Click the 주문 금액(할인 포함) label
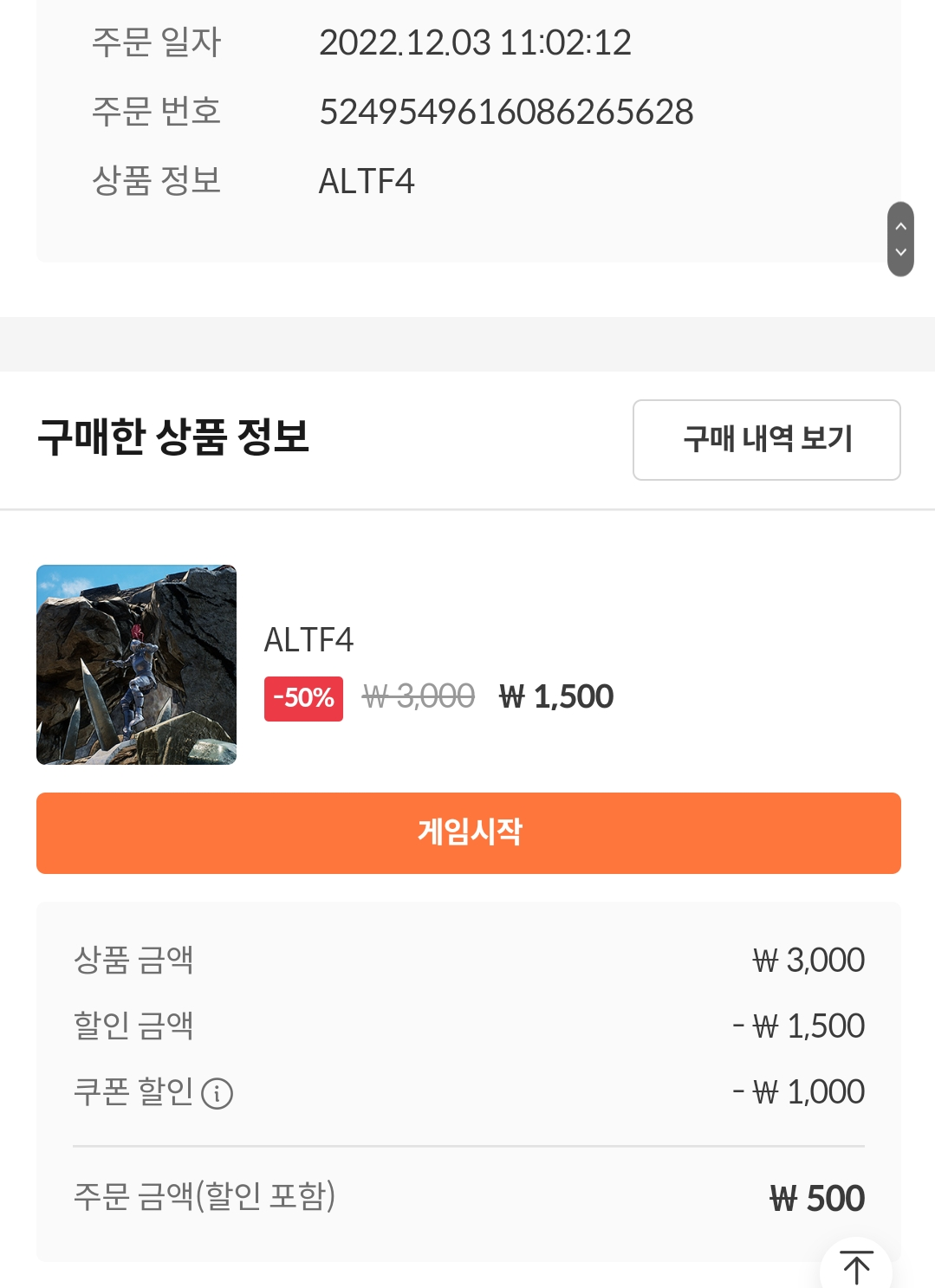The image size is (935, 1288). click(205, 1196)
